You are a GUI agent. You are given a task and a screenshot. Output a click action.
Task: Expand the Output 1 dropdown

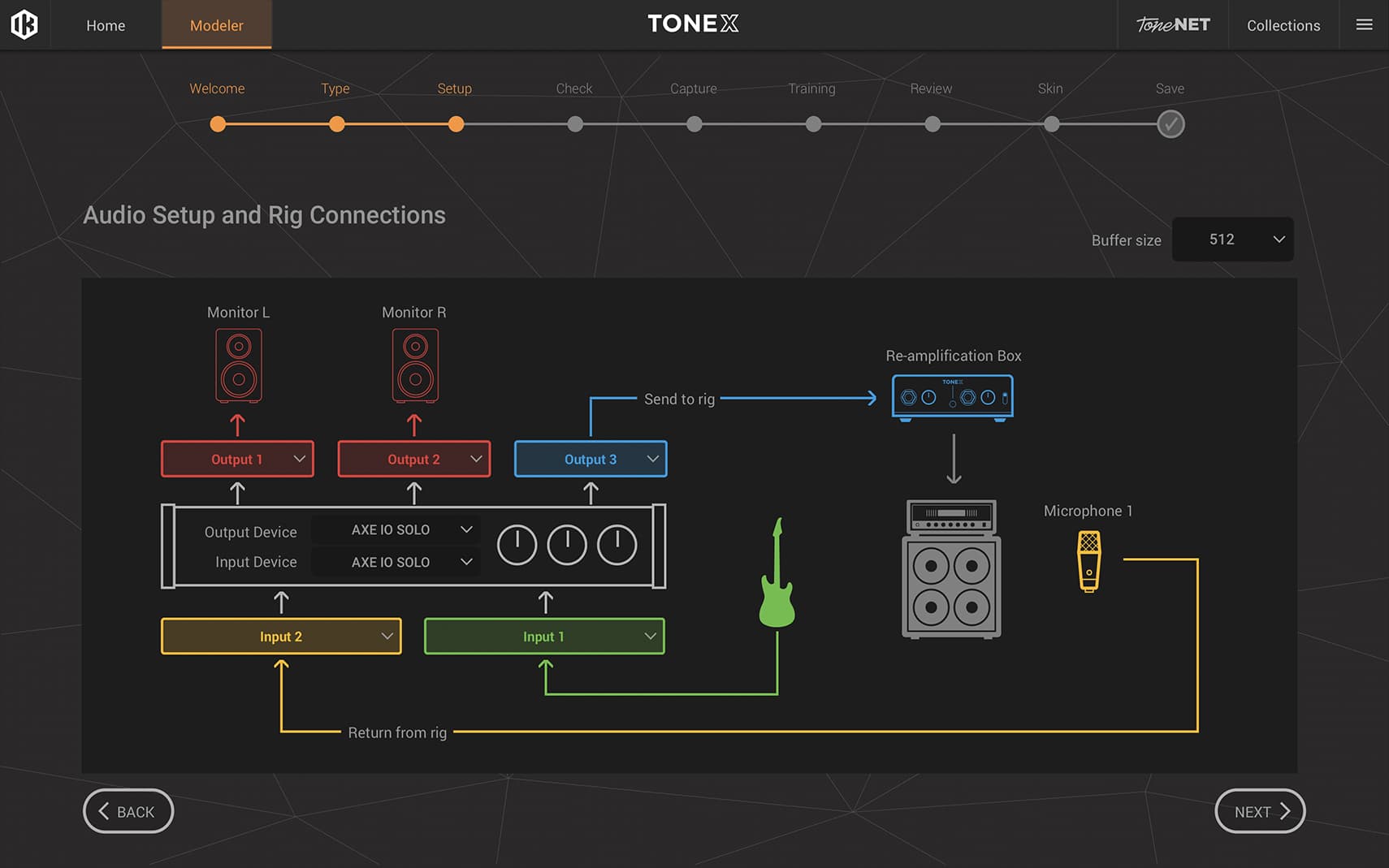[x=237, y=460]
